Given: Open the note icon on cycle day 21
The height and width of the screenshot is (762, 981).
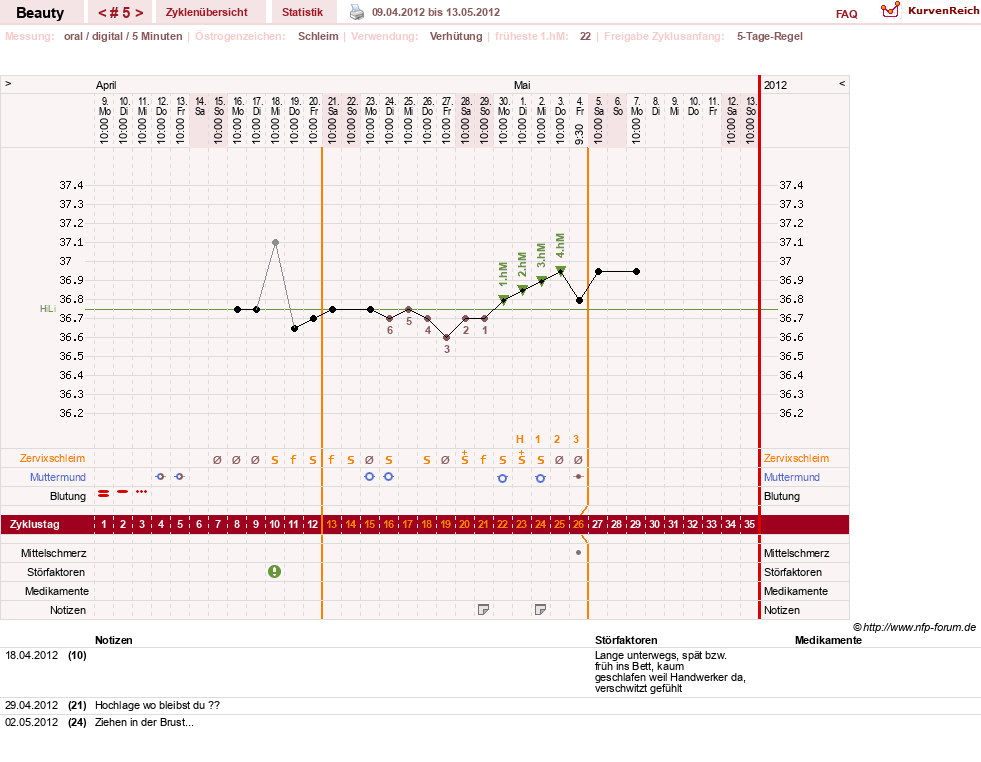Looking at the screenshot, I should [x=483, y=609].
